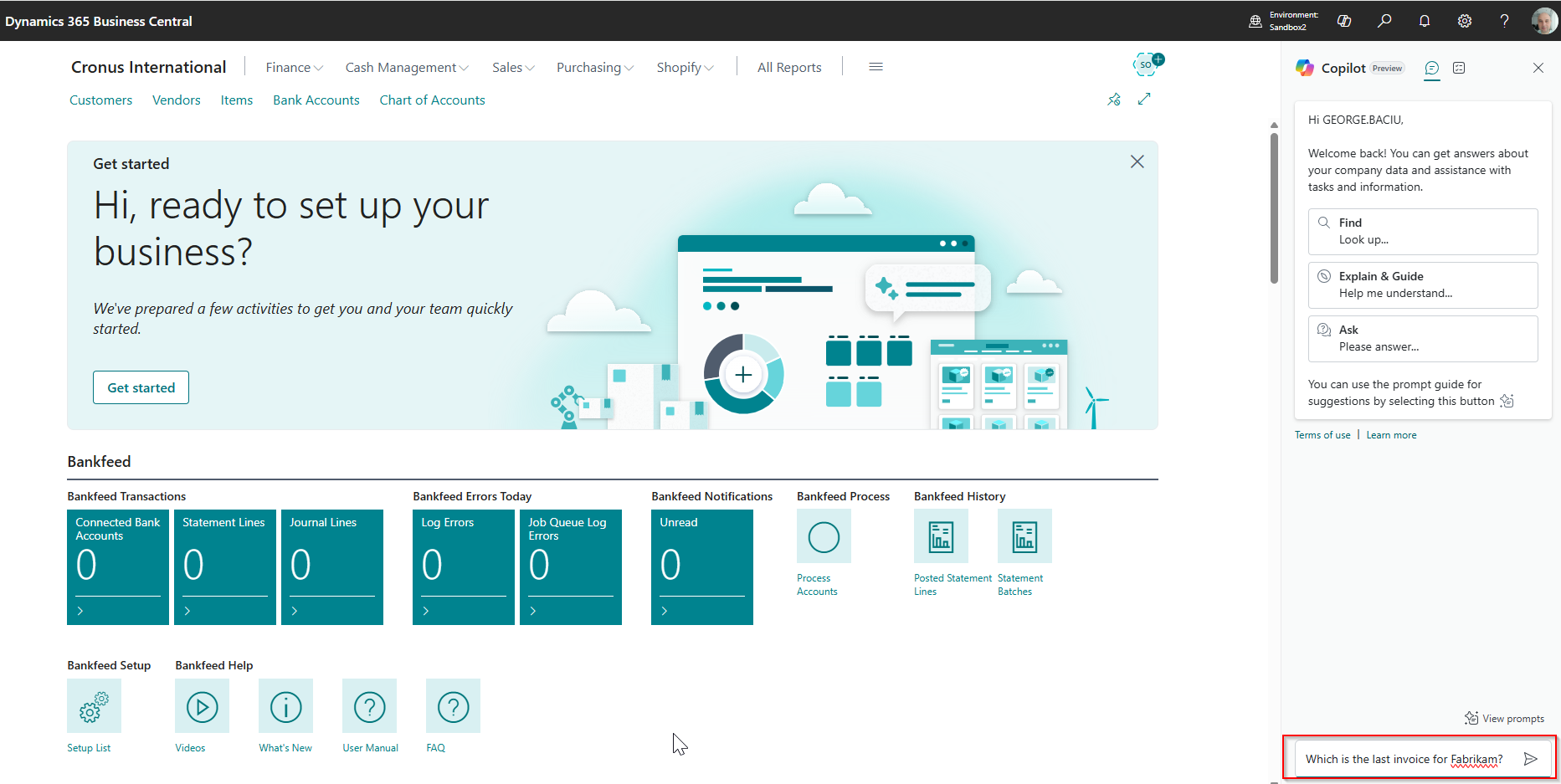Go to Items
Screen dimensions: 1561x784
pyautogui.click(x=237, y=100)
